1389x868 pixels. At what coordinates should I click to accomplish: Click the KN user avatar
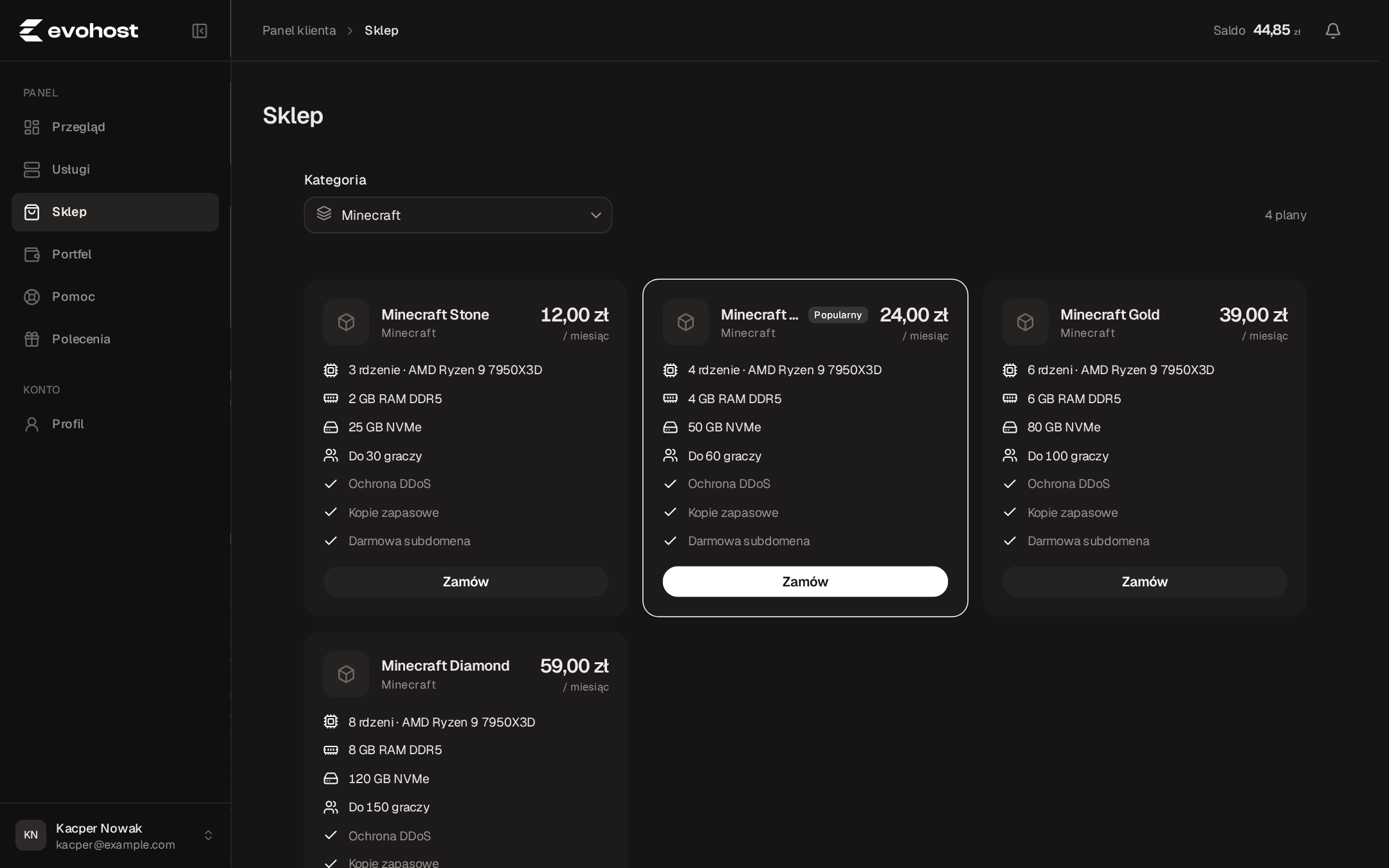[31, 835]
